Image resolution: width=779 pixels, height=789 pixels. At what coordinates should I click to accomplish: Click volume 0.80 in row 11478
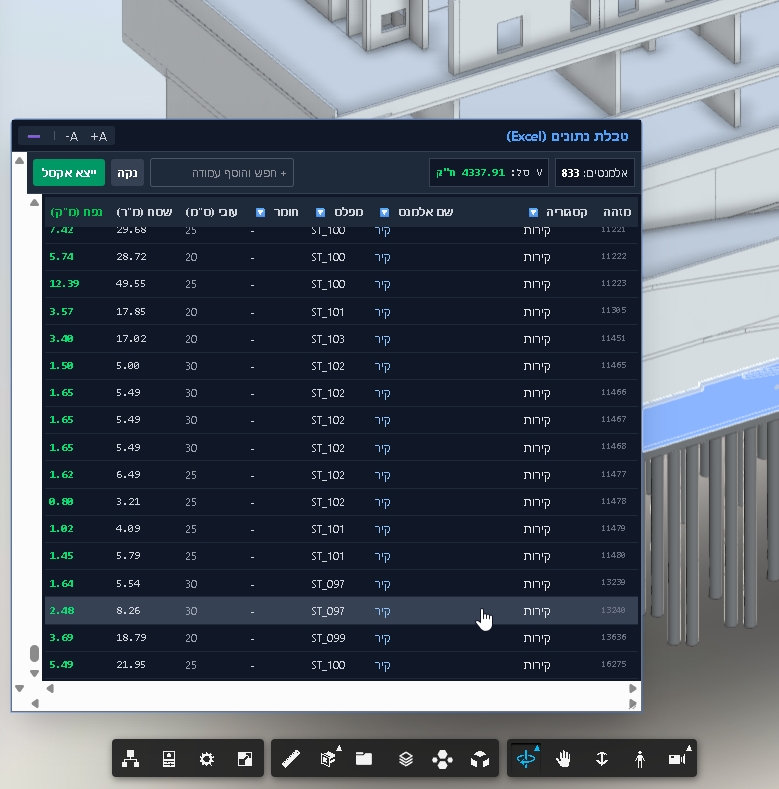click(x=61, y=502)
